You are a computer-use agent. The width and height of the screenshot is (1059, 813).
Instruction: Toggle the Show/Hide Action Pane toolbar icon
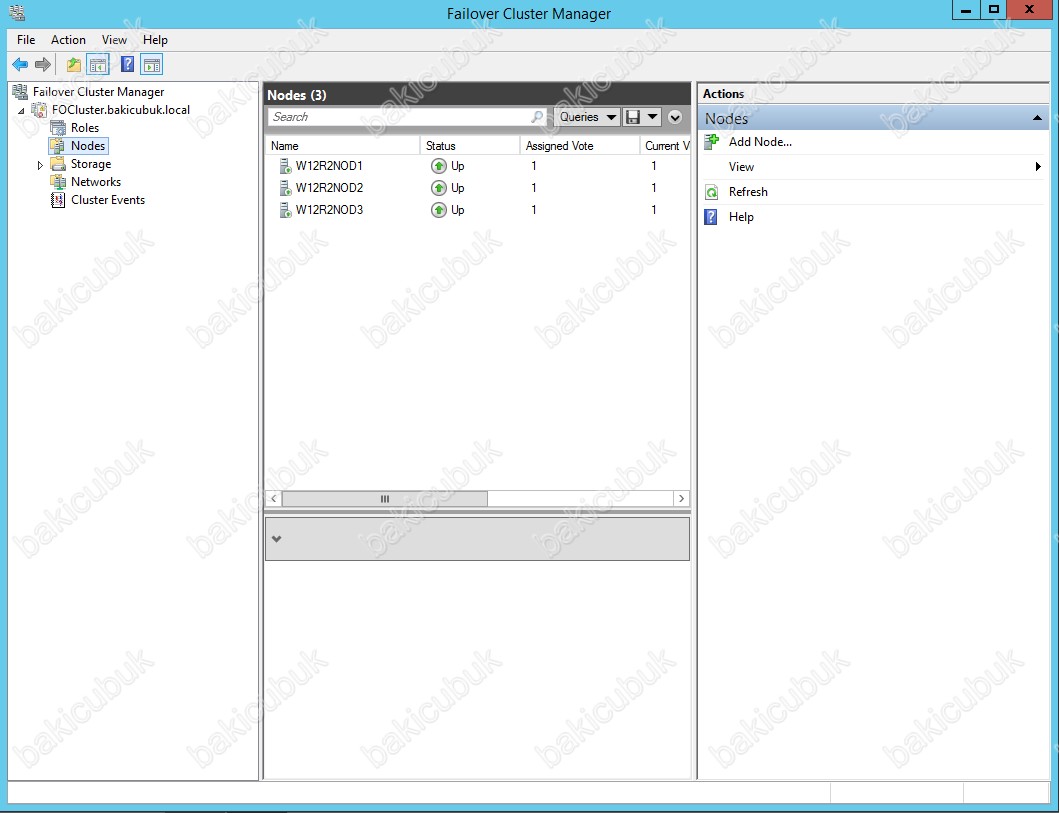click(152, 65)
